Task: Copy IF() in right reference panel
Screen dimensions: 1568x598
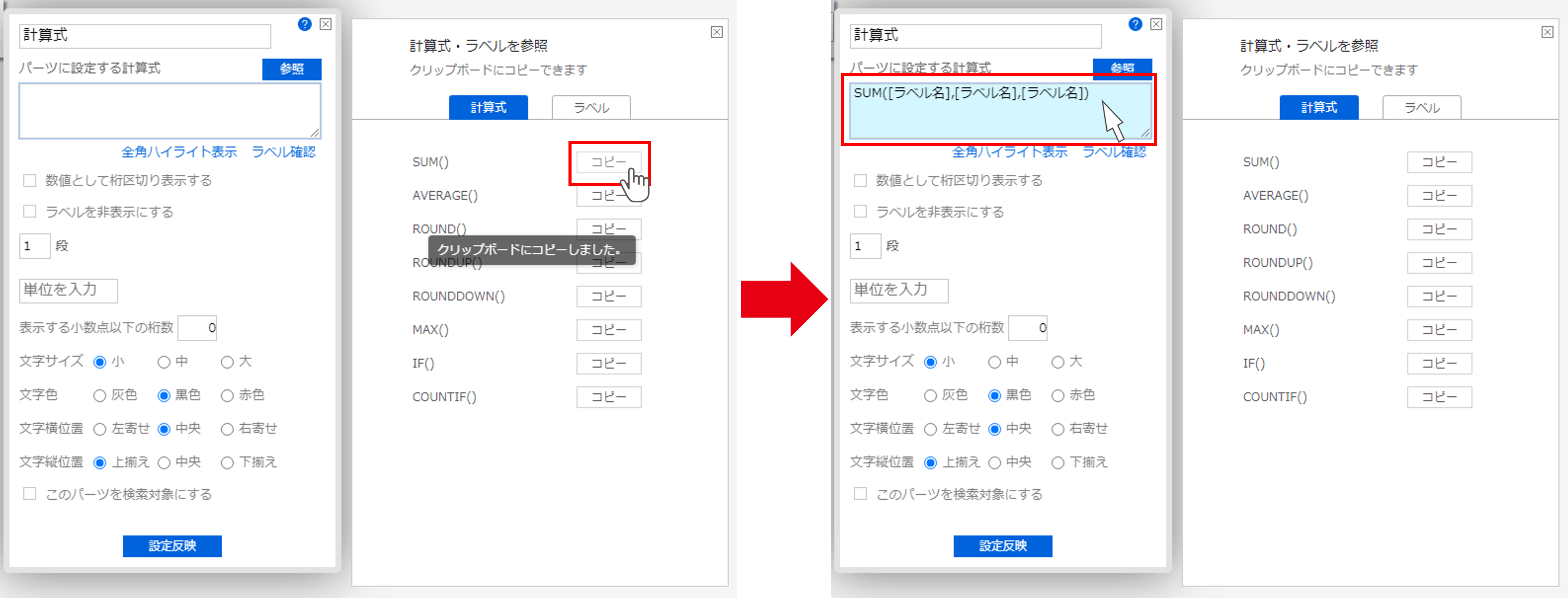Action: pyautogui.click(x=1439, y=363)
